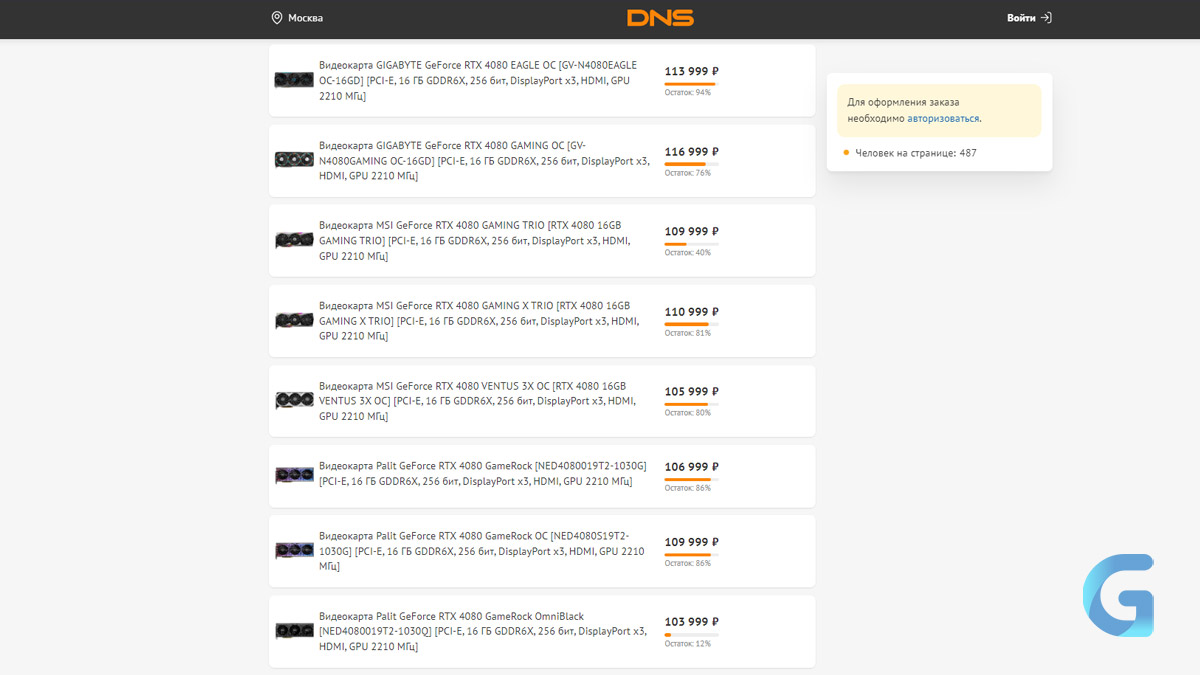Open the GIGABYTE RTX 4080 GAMING OC thumbnail

(x=294, y=160)
